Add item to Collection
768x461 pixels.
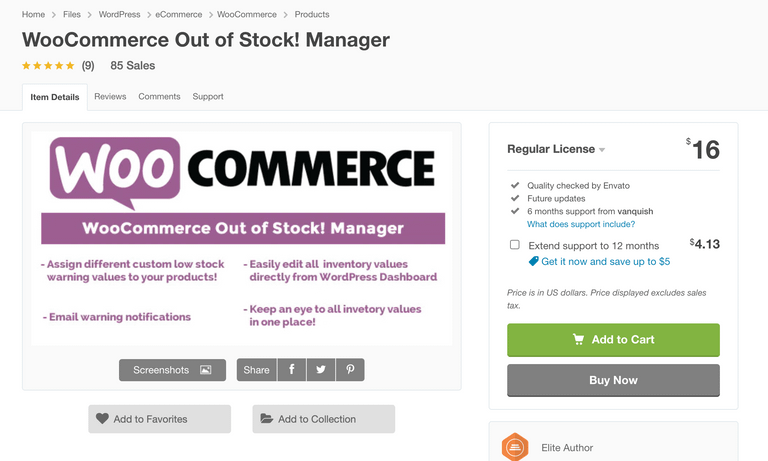pos(323,419)
